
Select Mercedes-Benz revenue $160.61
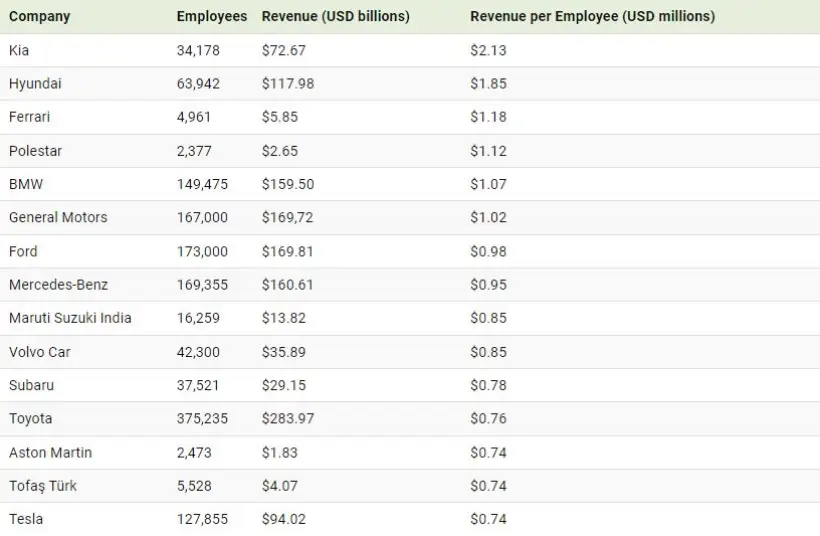tap(287, 284)
